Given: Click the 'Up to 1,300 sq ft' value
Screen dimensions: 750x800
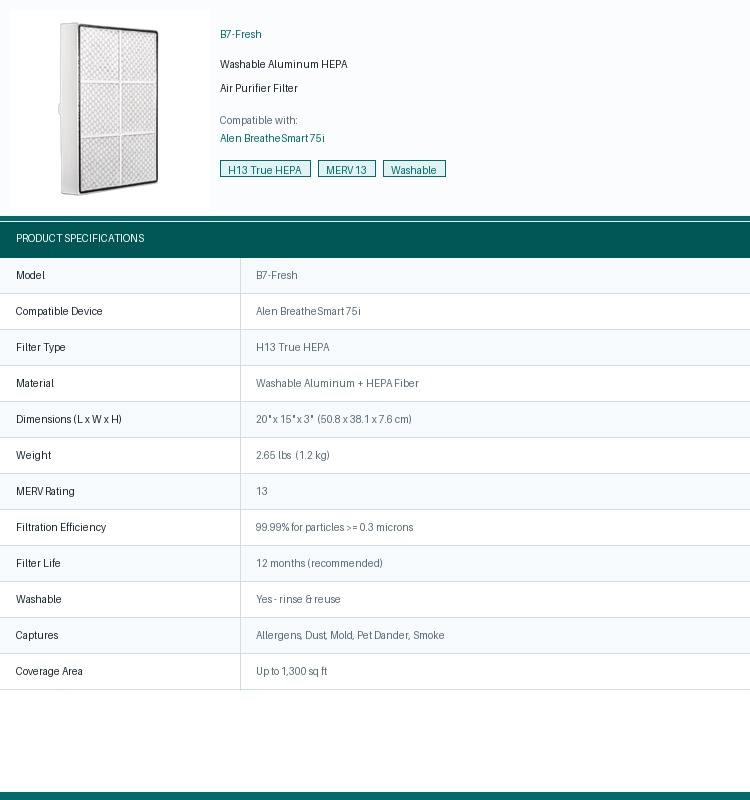Looking at the screenshot, I should [291, 671].
